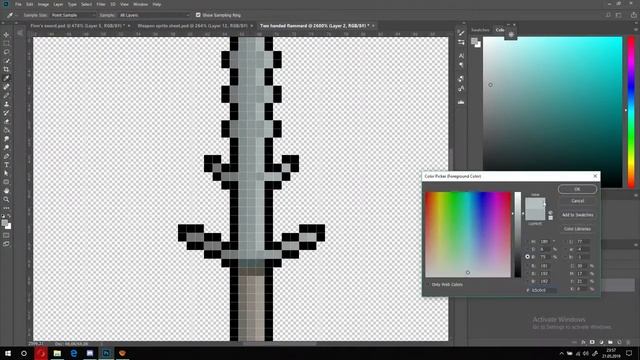Open the File menu
This screenshot has width=640, height=360.
click(x=18, y=4)
